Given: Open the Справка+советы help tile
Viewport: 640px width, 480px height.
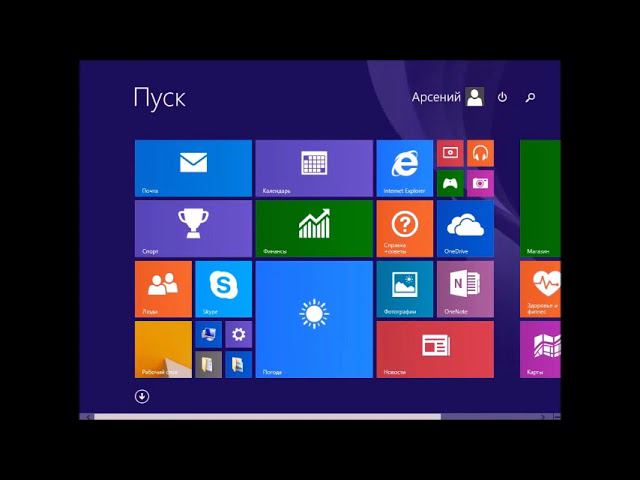Looking at the screenshot, I should click(x=404, y=229).
